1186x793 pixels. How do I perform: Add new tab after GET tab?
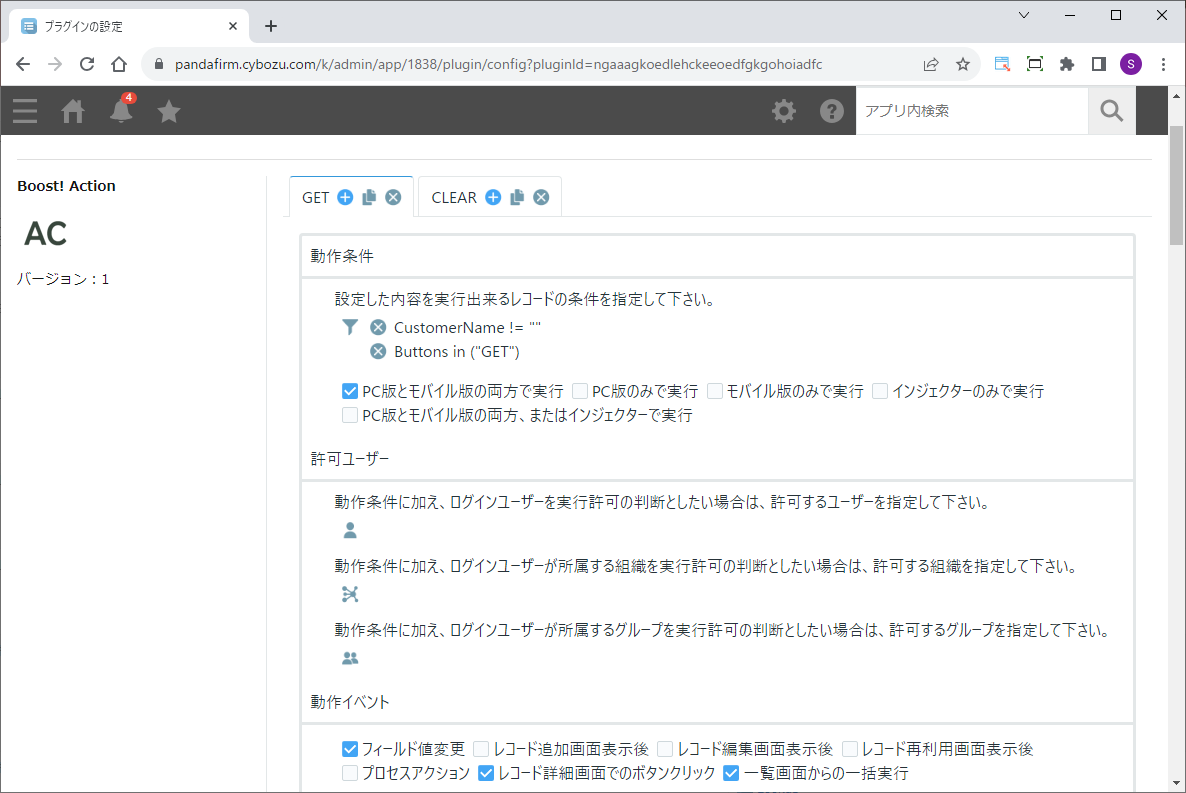click(345, 198)
